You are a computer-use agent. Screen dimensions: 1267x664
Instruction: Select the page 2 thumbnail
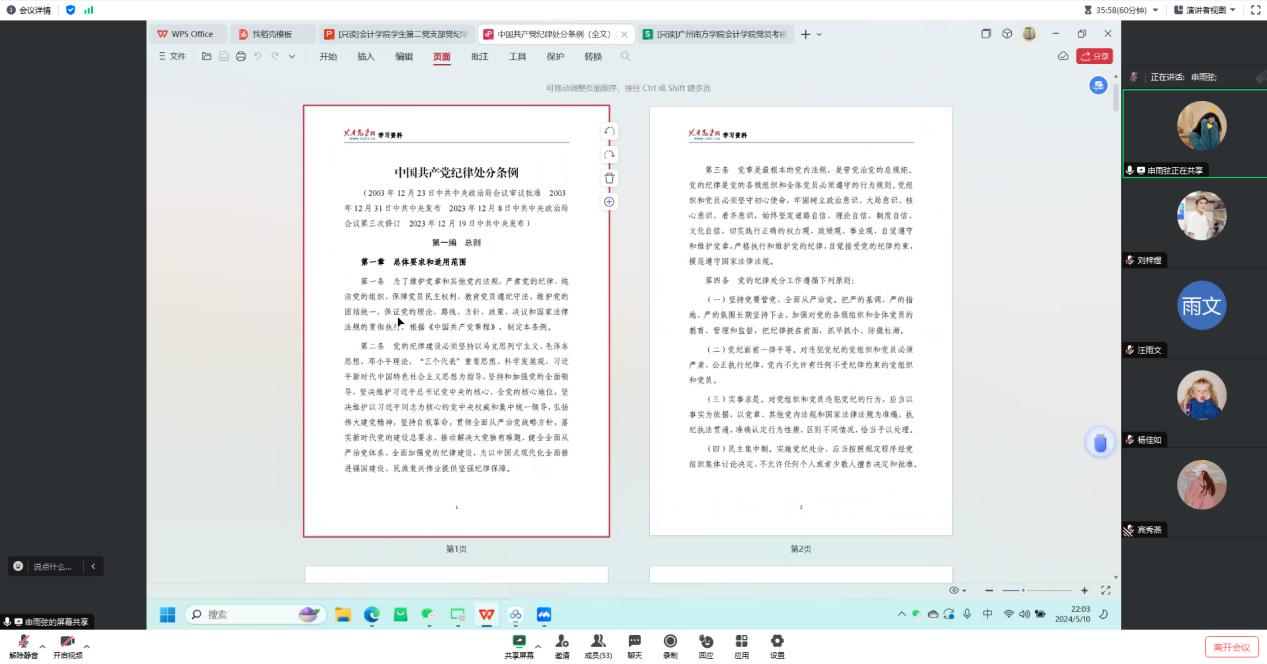pyautogui.click(x=800, y=320)
